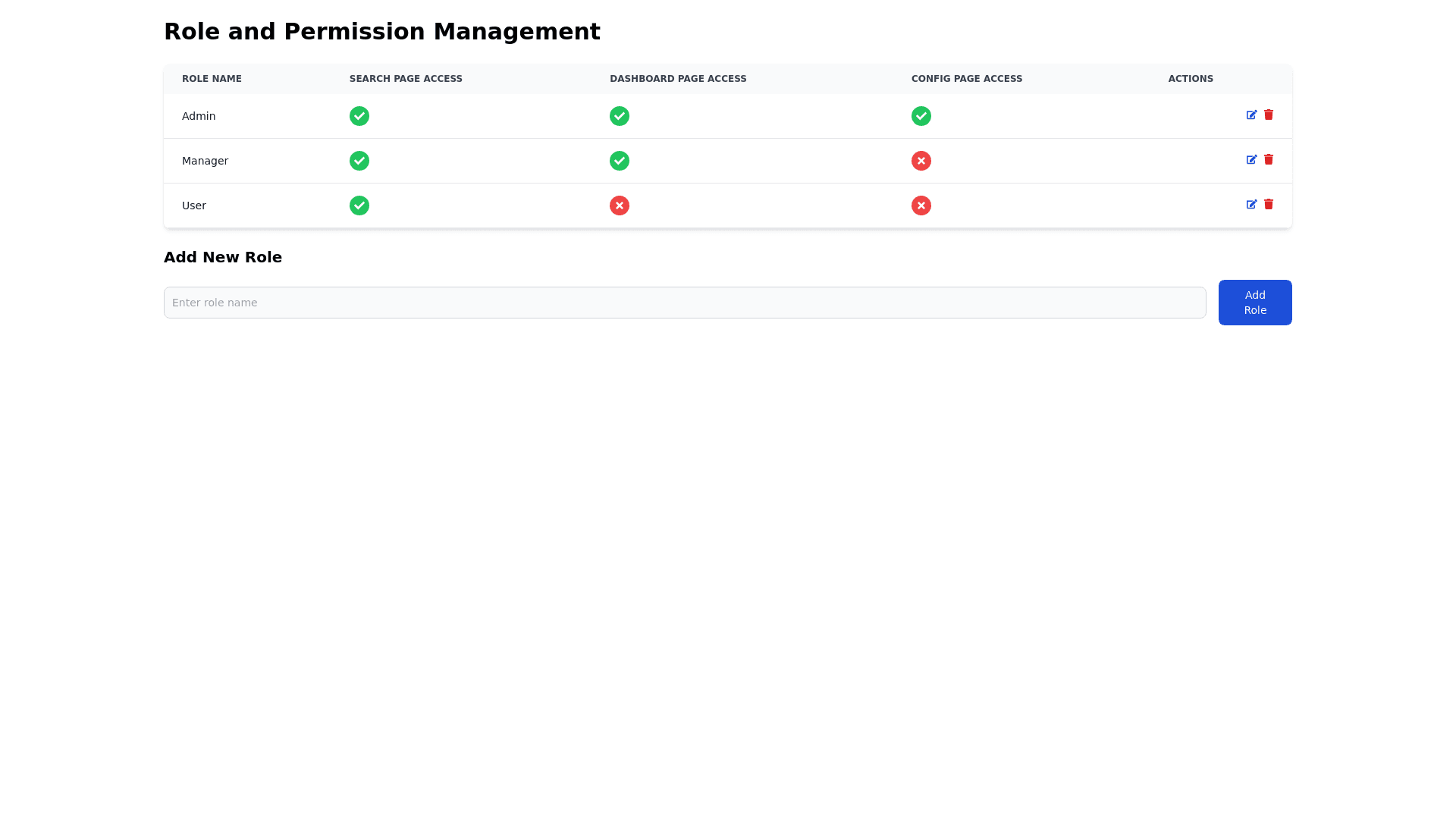
Task: Click the edit icon for Admin role
Action: click(x=1251, y=115)
